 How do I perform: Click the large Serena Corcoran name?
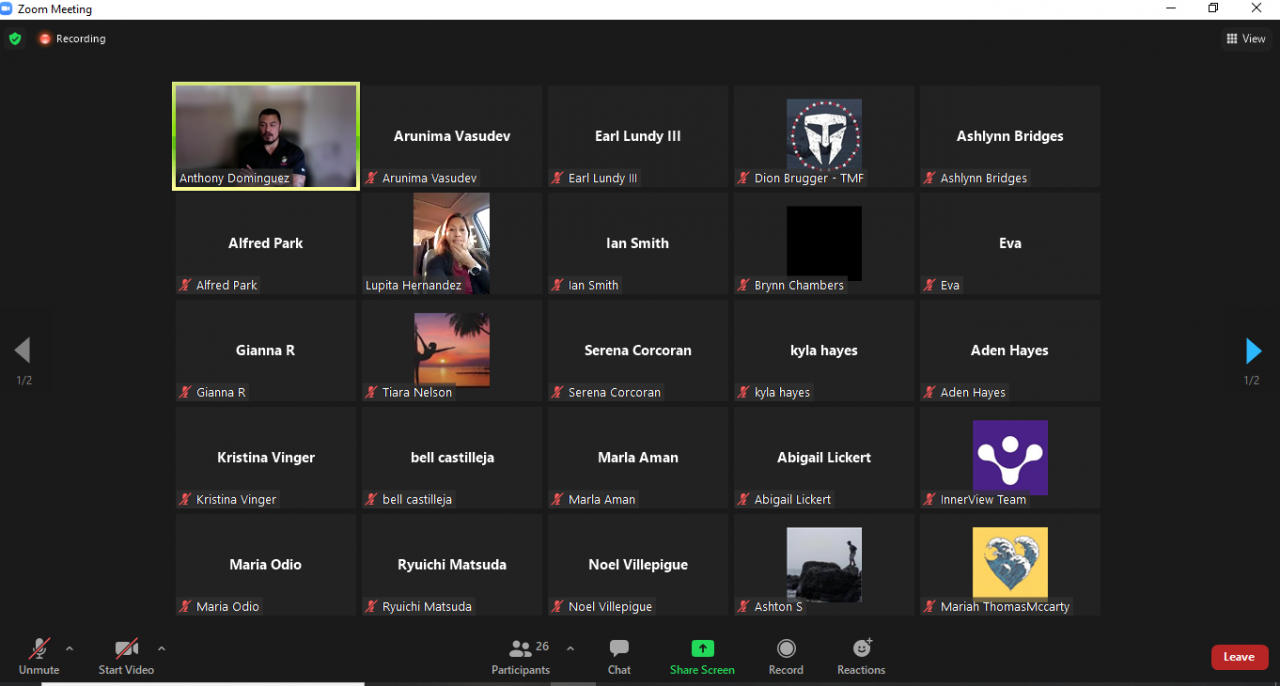tap(638, 350)
